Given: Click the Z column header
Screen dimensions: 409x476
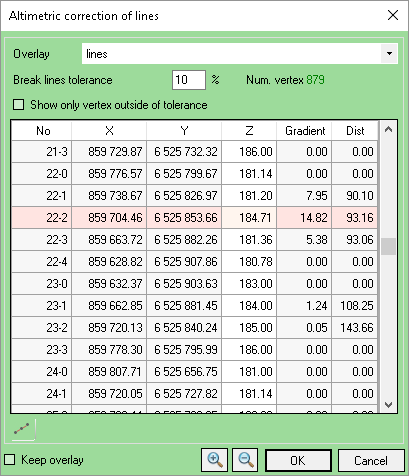Looking at the screenshot, I should coord(249,131).
